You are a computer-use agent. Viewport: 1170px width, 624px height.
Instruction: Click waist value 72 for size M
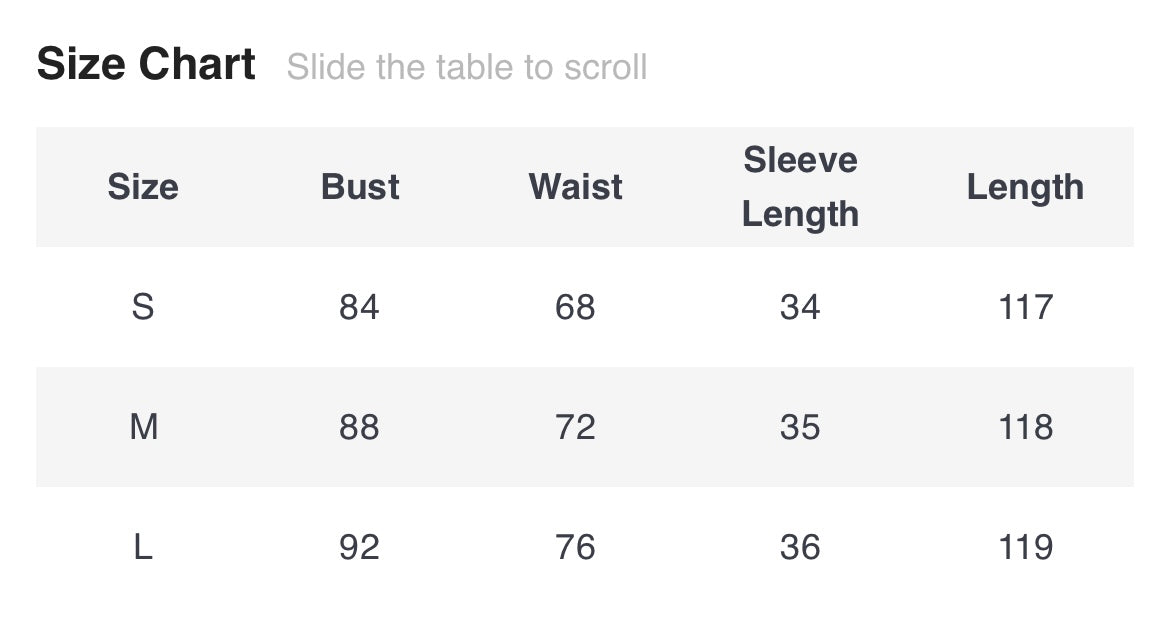coord(575,427)
